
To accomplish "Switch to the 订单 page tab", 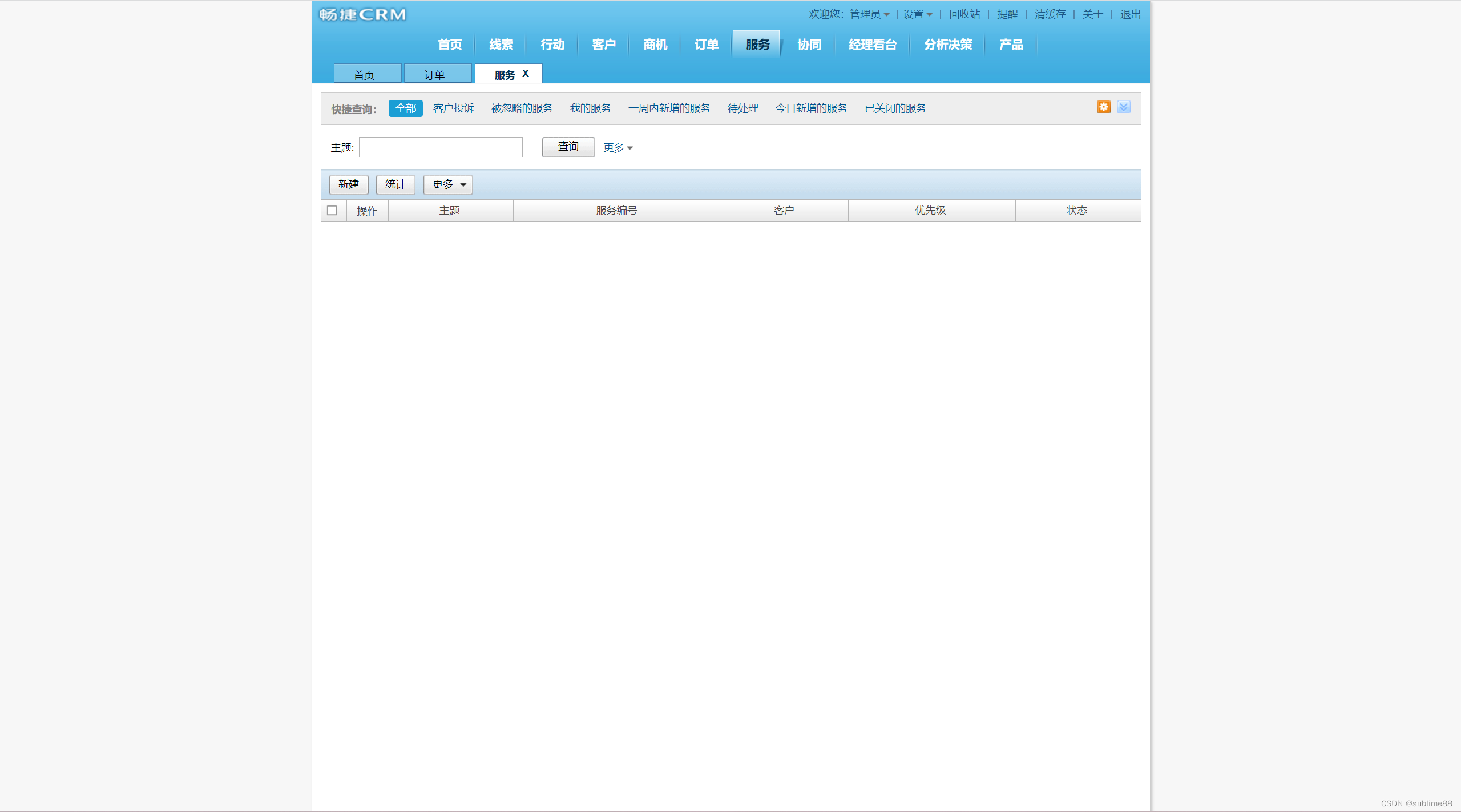I will point(438,74).
